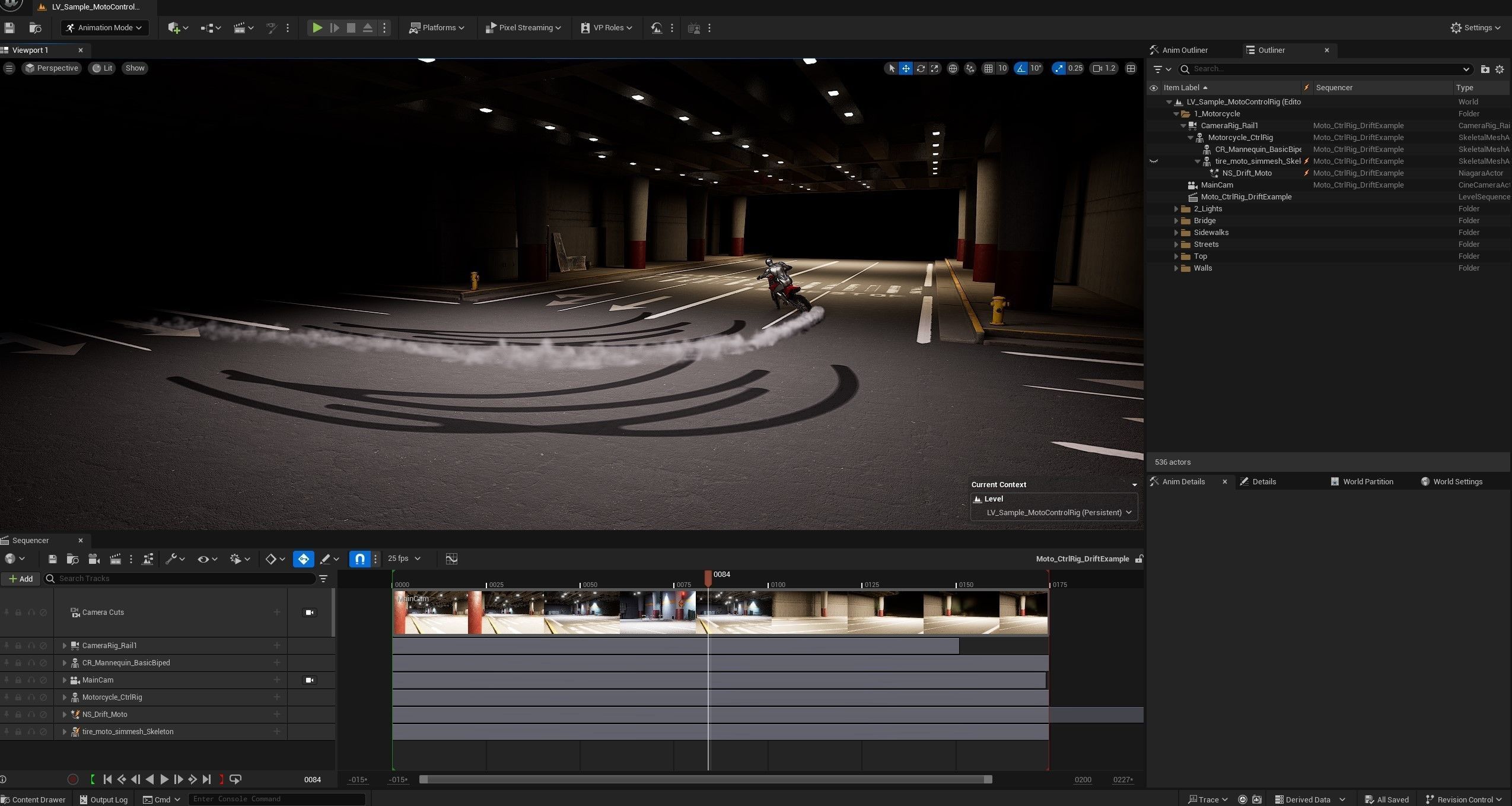Screen dimensions: 1512x806
Task: Expand the Bridge folder in Outliner
Action: point(1176,221)
